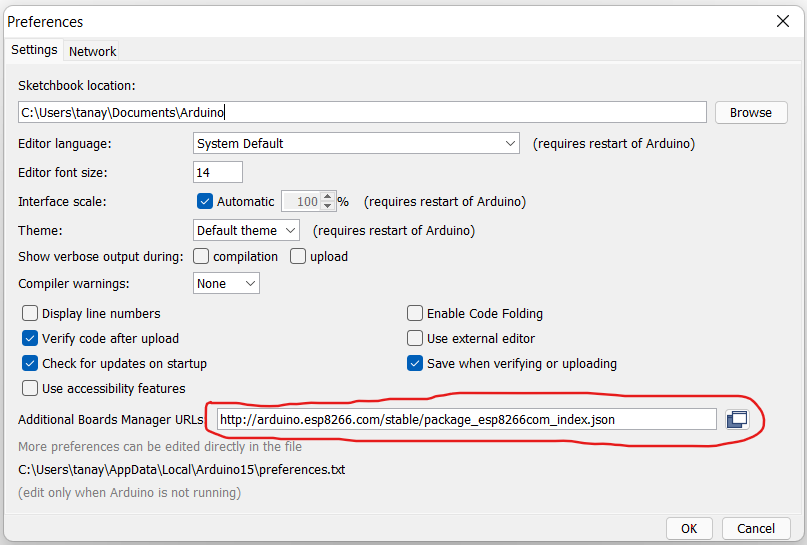Screen dimensions: 807x545
Task: Check verbose output during upload
Action: click(298, 256)
